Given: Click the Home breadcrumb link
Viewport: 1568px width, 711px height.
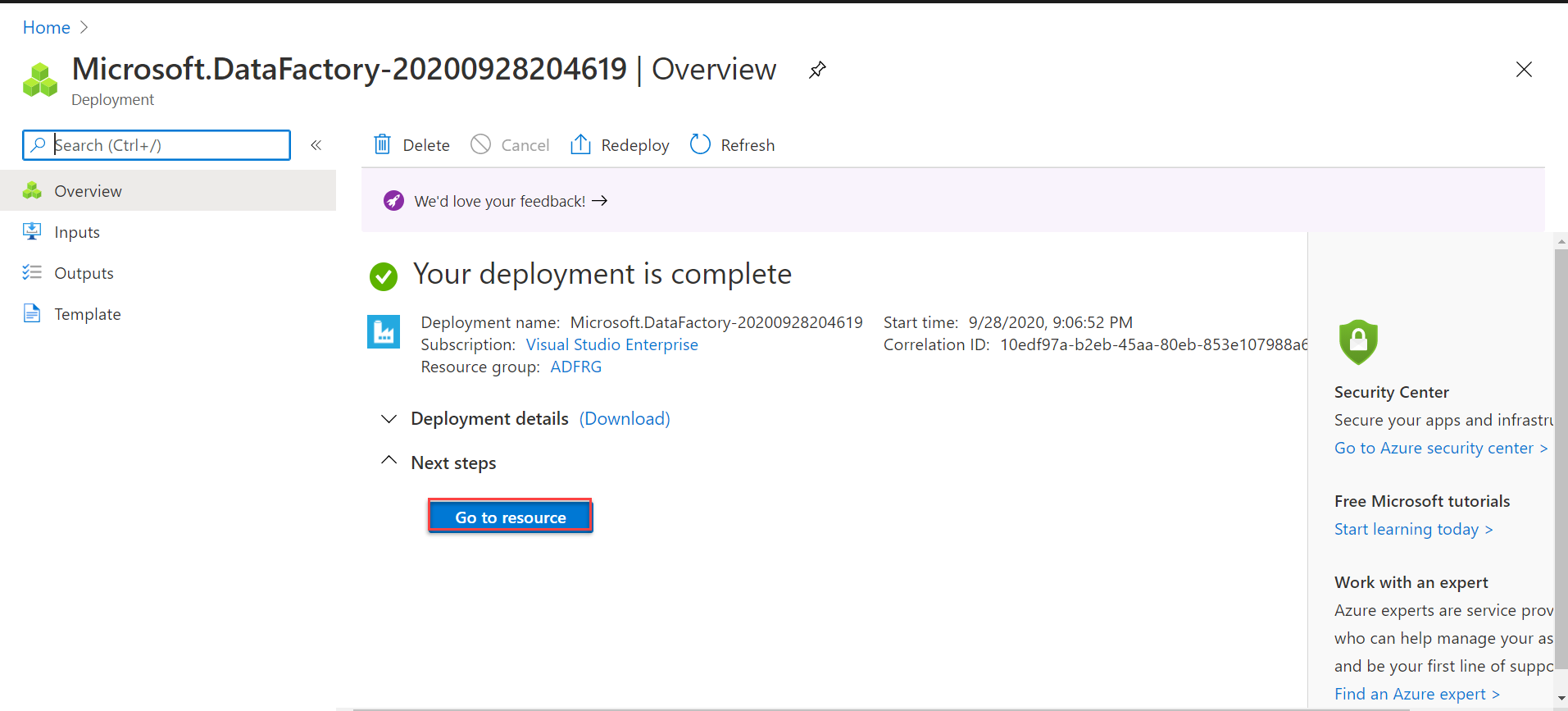Looking at the screenshot, I should coord(47,28).
